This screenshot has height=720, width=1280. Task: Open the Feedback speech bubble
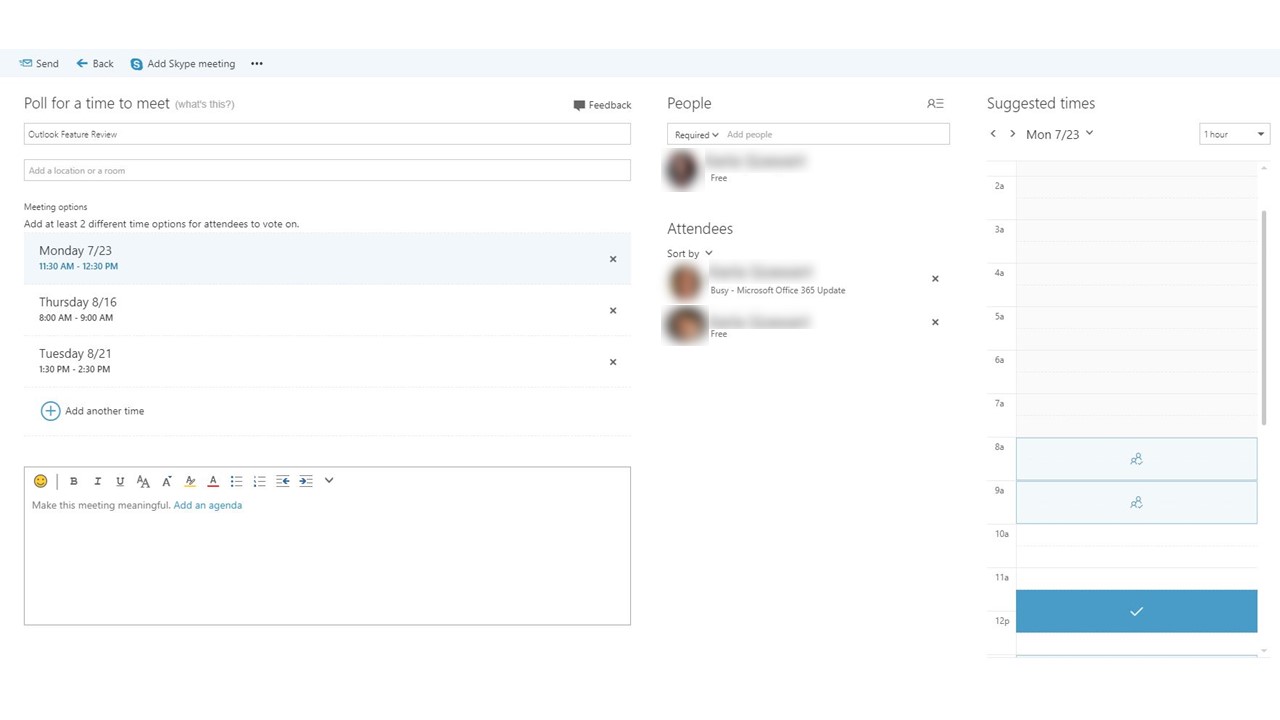(579, 105)
